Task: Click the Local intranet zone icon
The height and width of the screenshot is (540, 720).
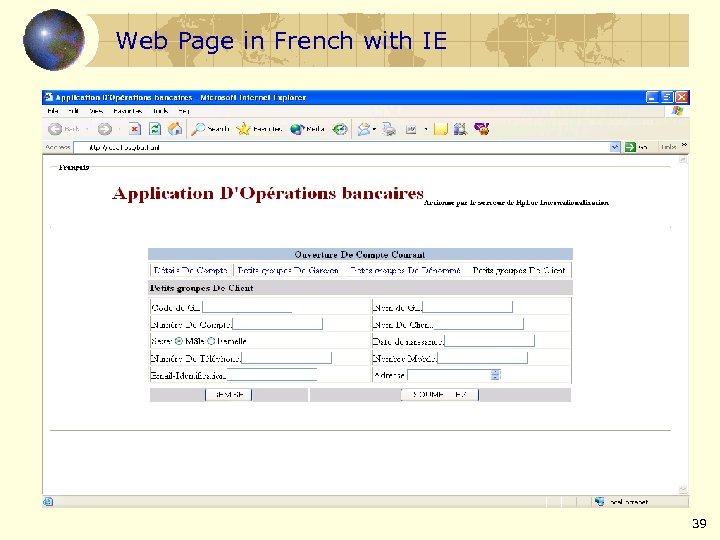Action: click(x=599, y=501)
